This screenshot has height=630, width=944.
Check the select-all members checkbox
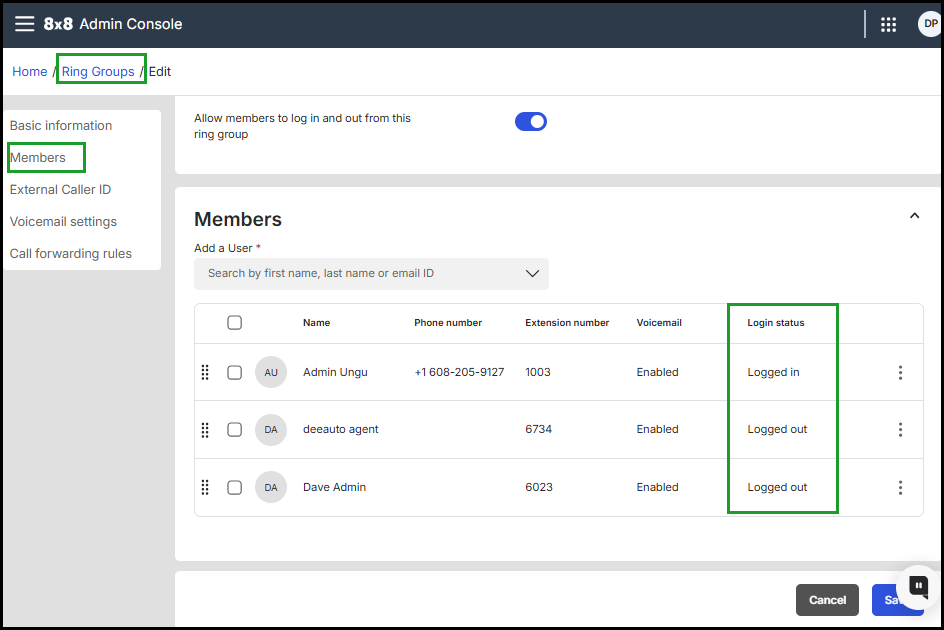234,323
